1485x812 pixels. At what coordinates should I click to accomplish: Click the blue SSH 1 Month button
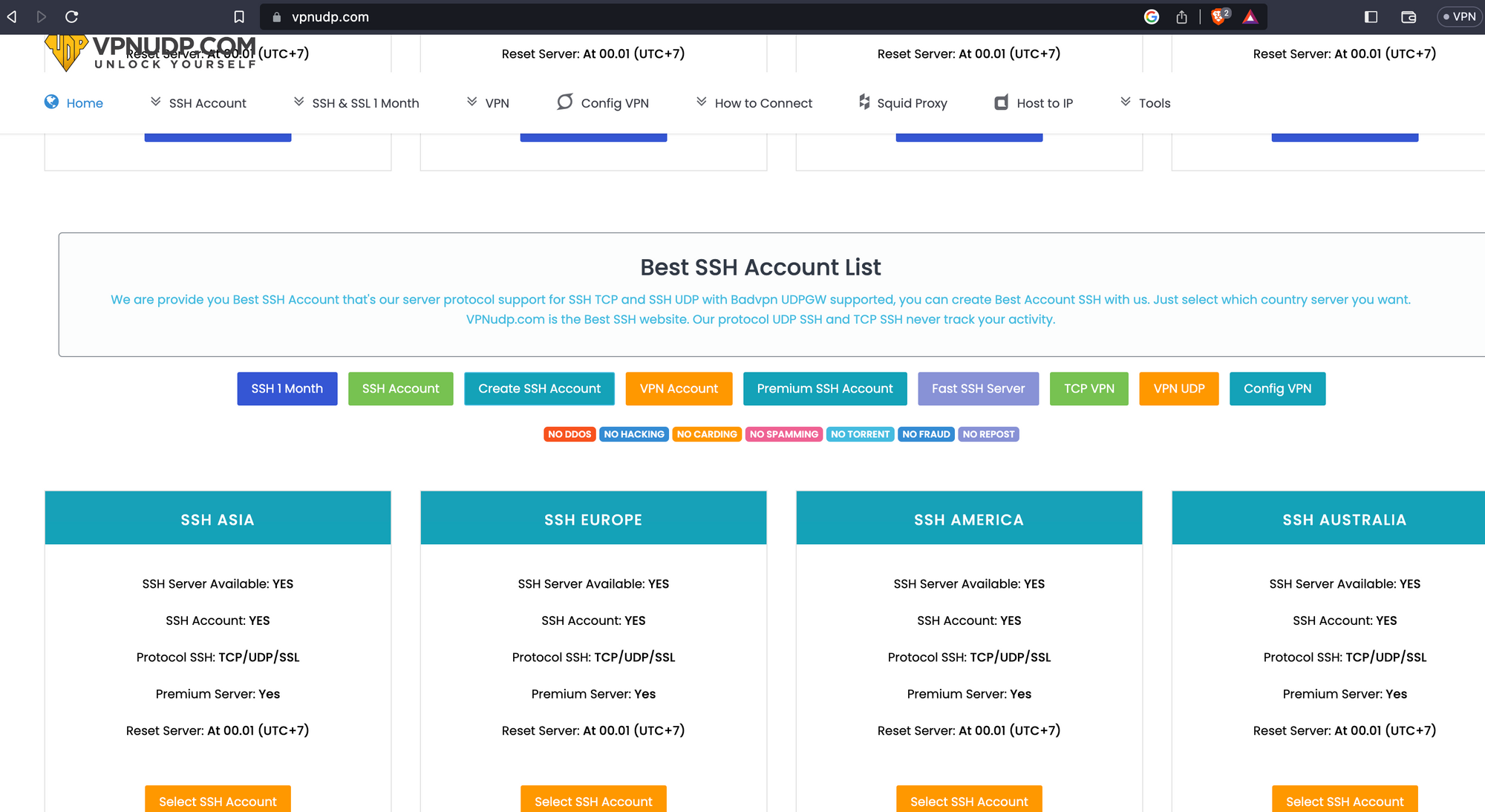287,388
